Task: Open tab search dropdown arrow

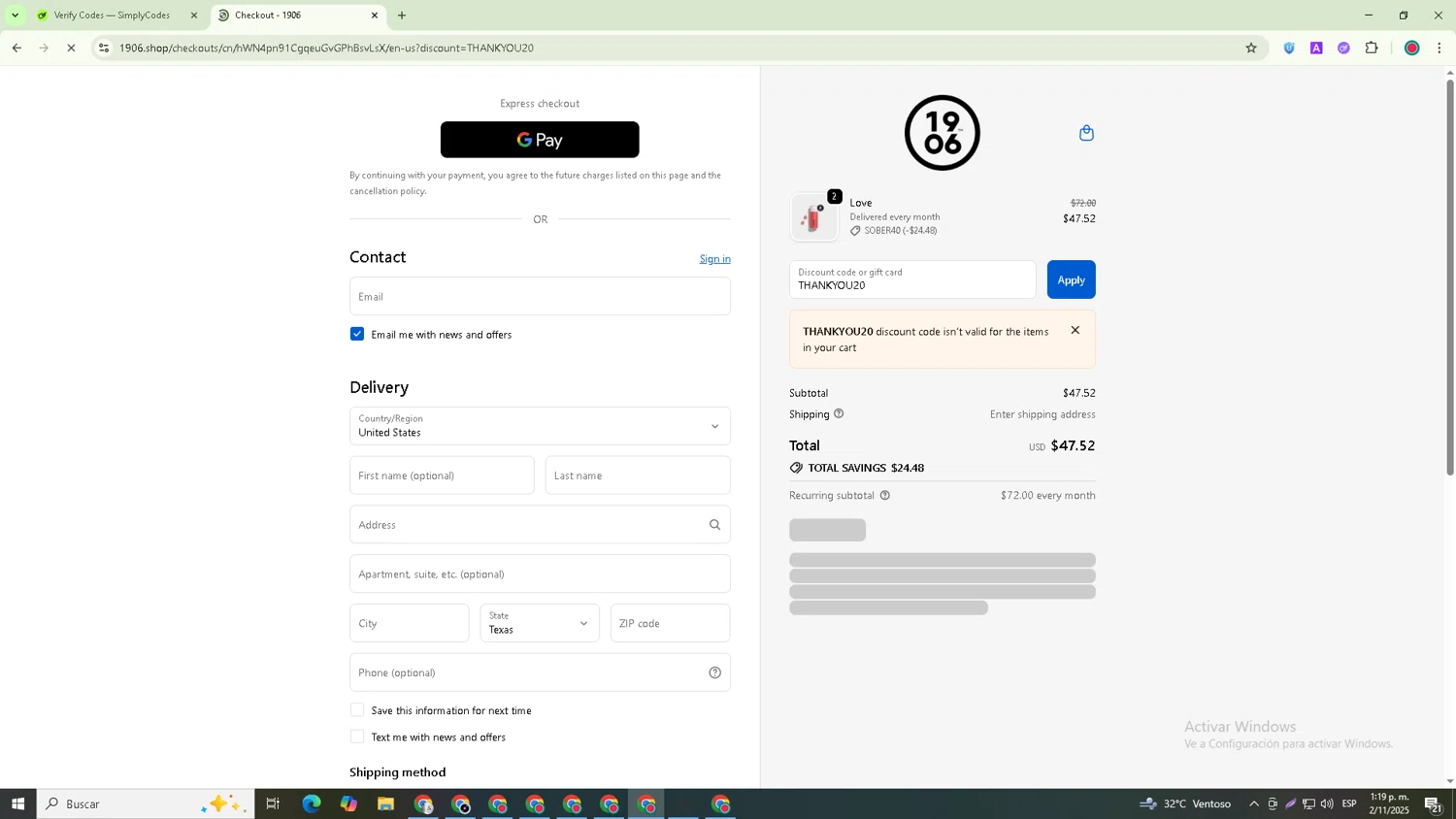Action: (15, 16)
